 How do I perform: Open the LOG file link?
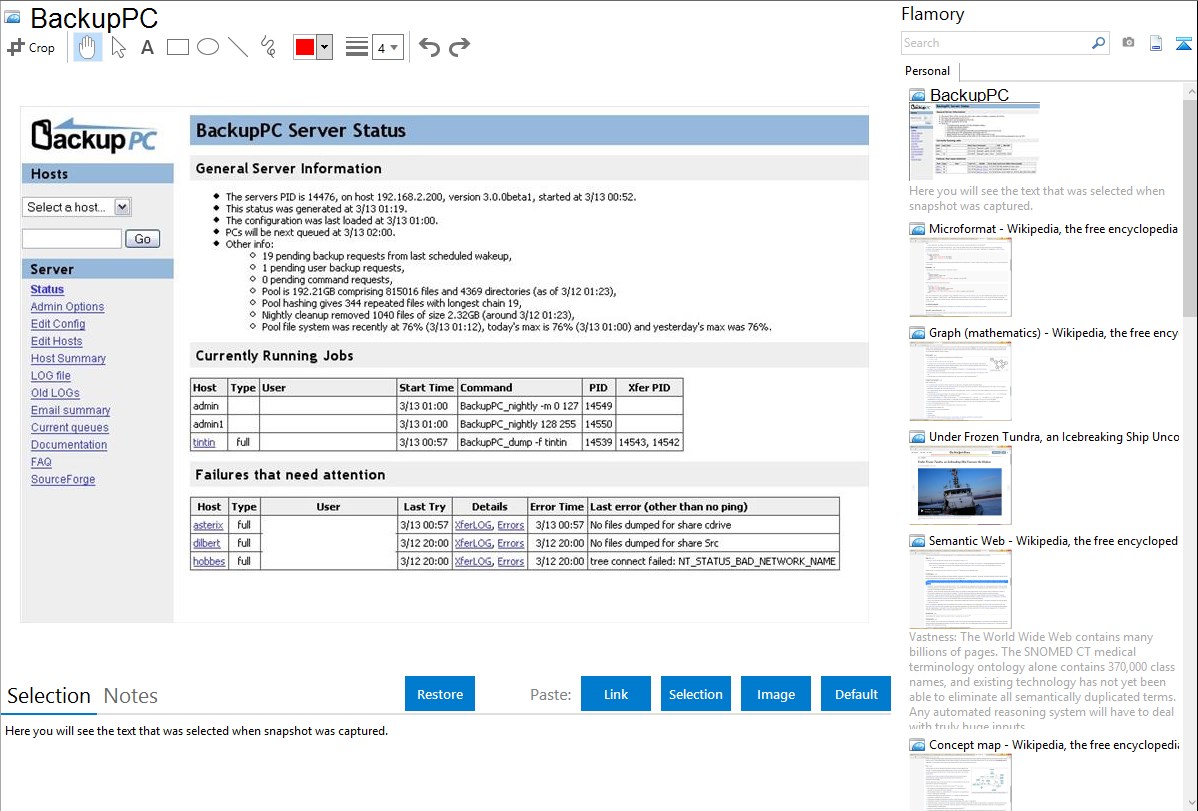coord(50,376)
